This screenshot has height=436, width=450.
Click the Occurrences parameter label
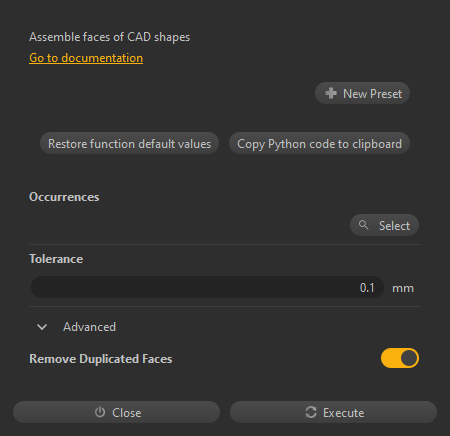64,197
